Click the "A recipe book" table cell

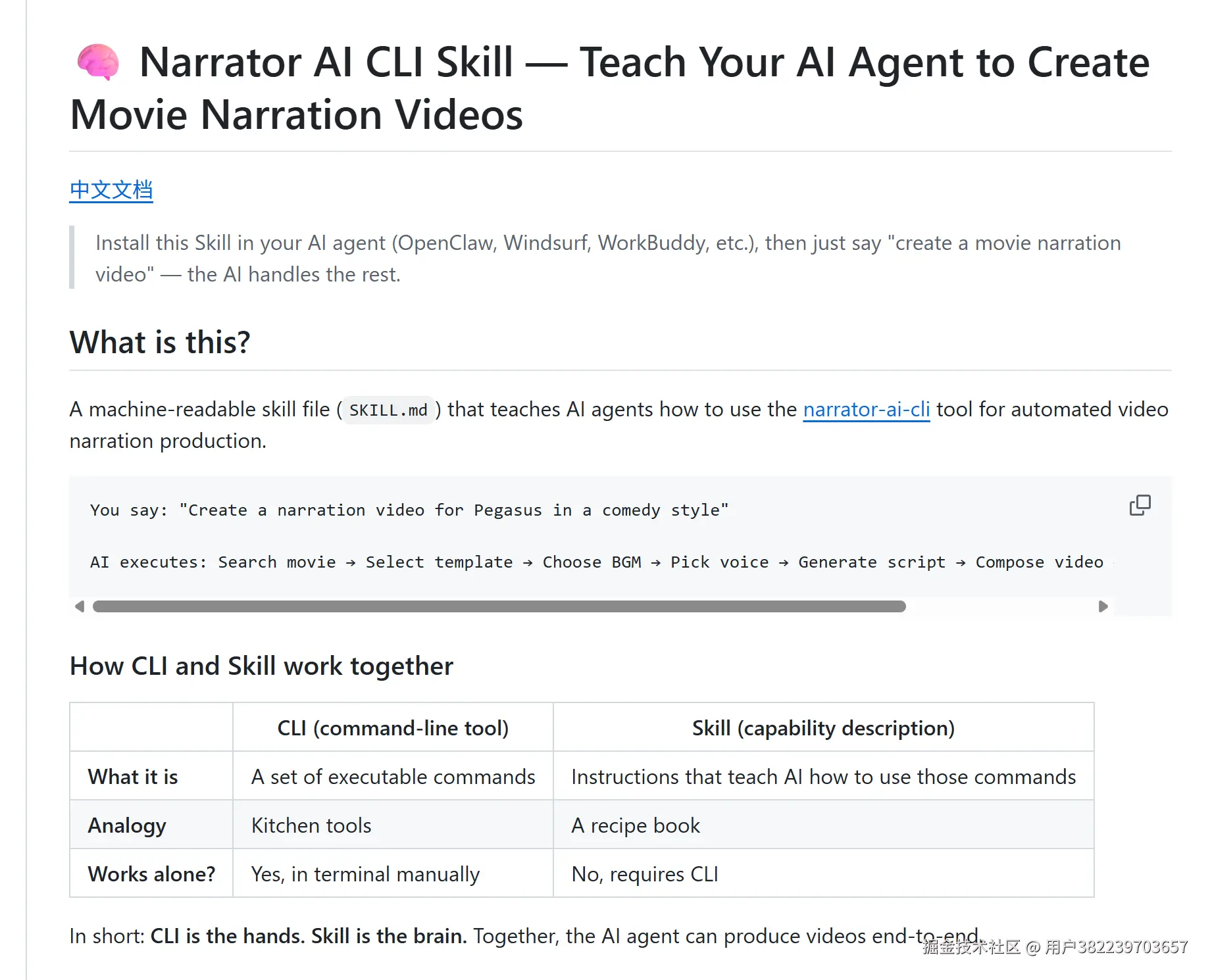pyautogui.click(x=823, y=825)
